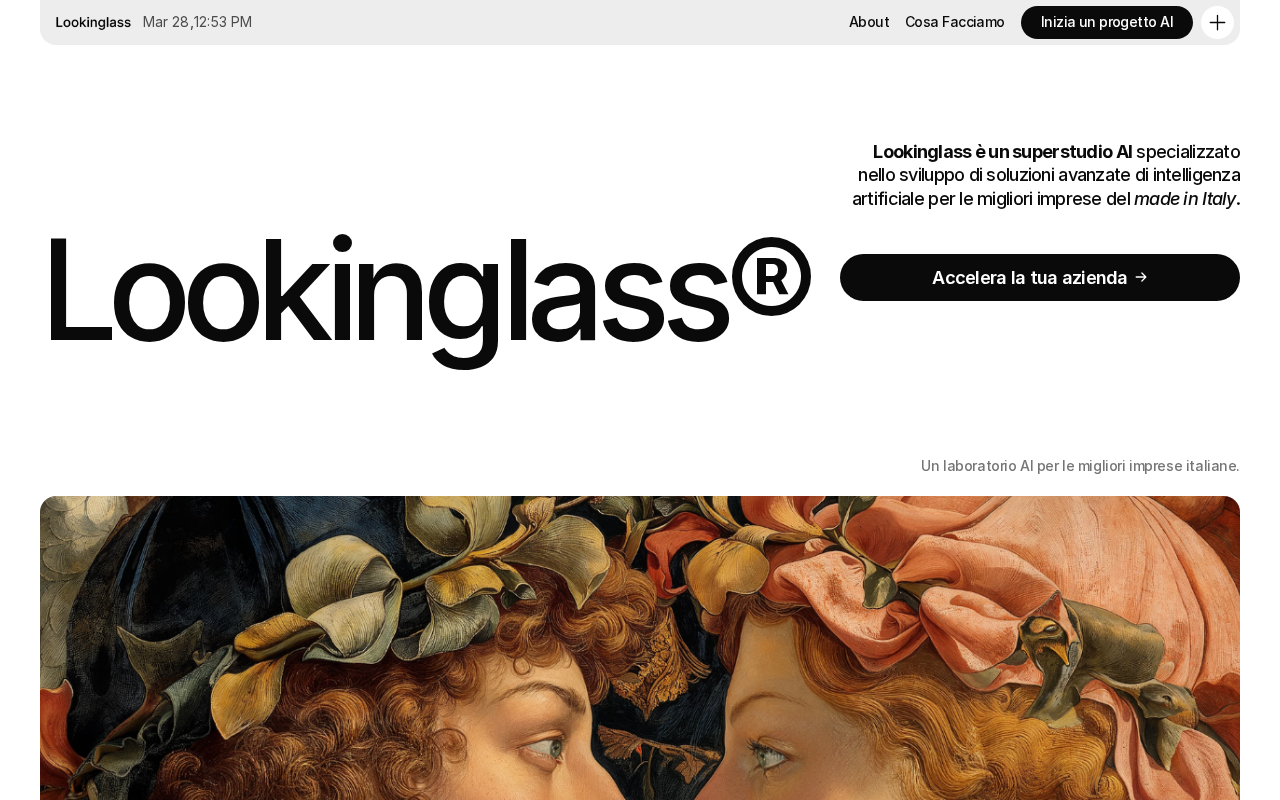The width and height of the screenshot is (1280, 800).
Task: Click the Mar 28 date and time text
Action: [197, 22]
